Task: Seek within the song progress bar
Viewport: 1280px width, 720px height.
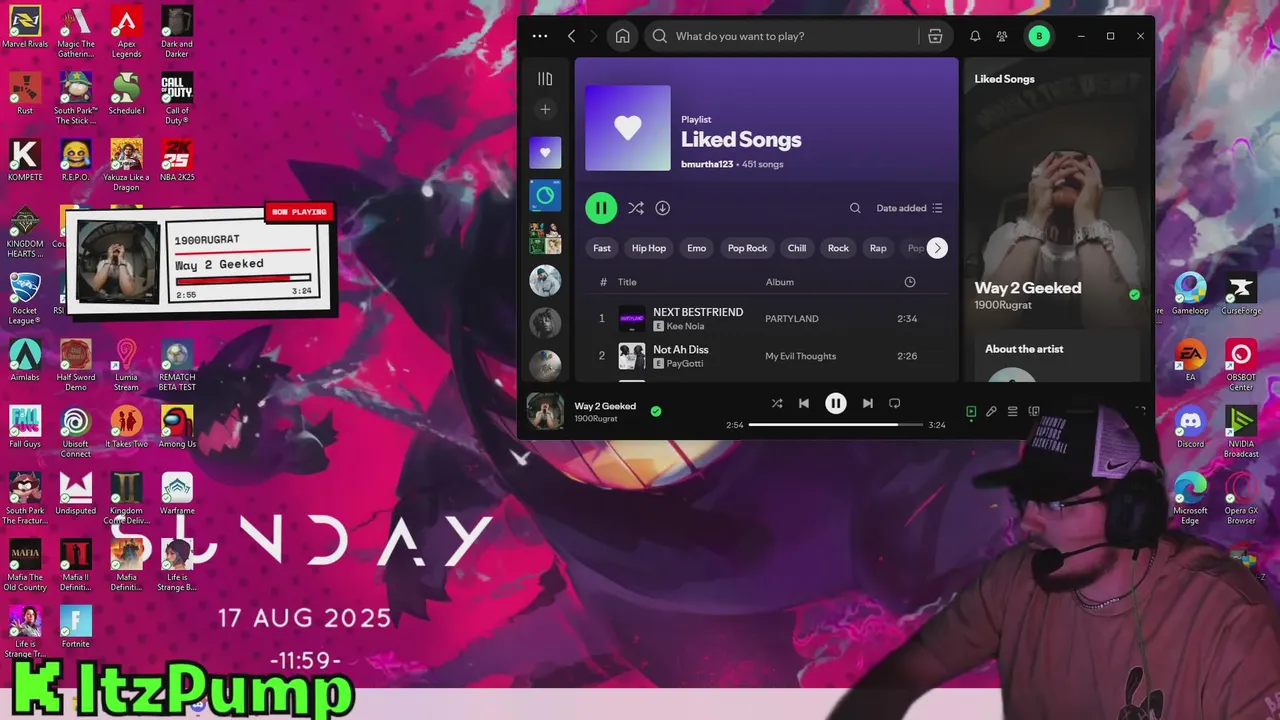Action: tap(836, 425)
